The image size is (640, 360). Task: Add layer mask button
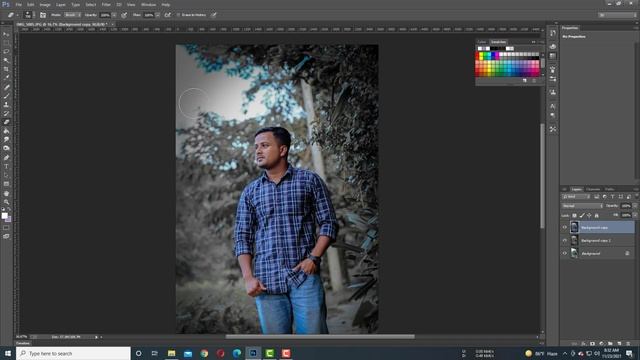coord(592,344)
